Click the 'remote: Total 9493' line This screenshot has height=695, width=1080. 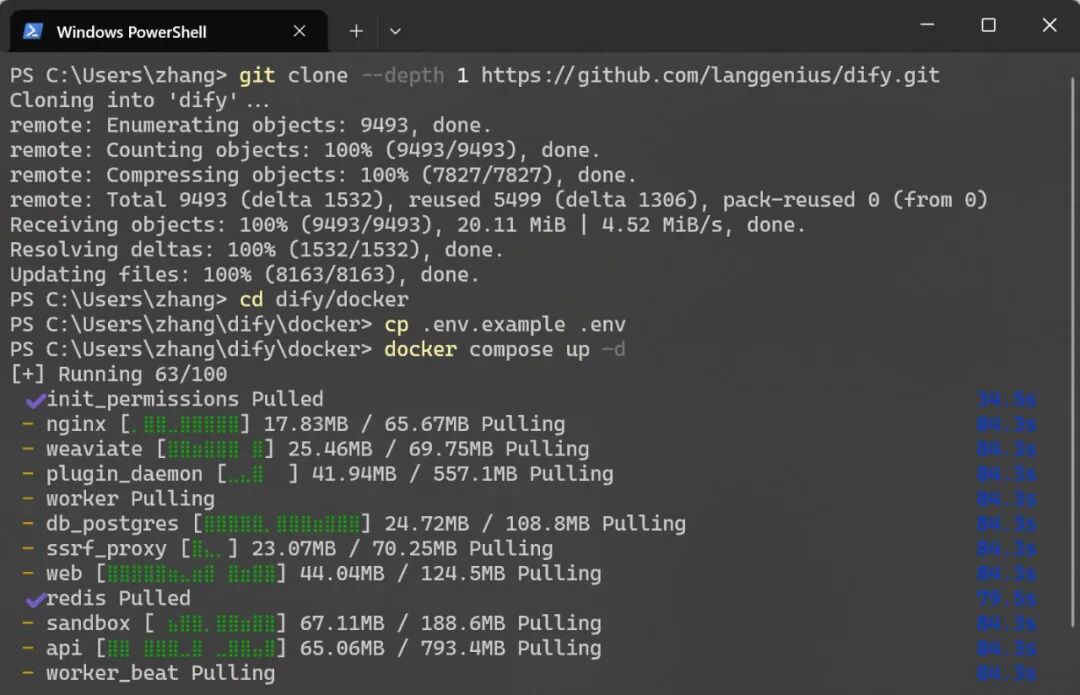(x=498, y=200)
